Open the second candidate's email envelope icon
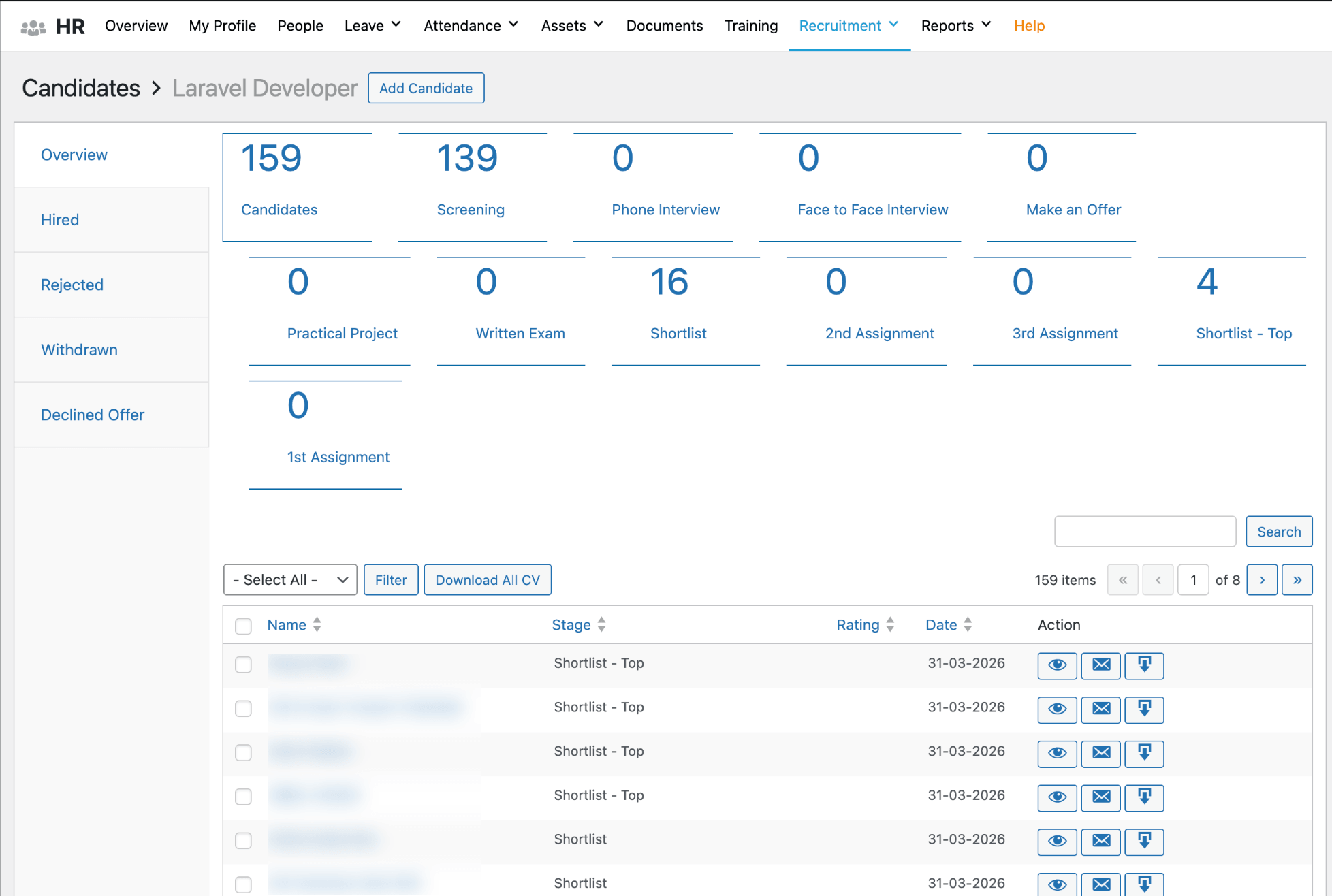 (x=1100, y=709)
